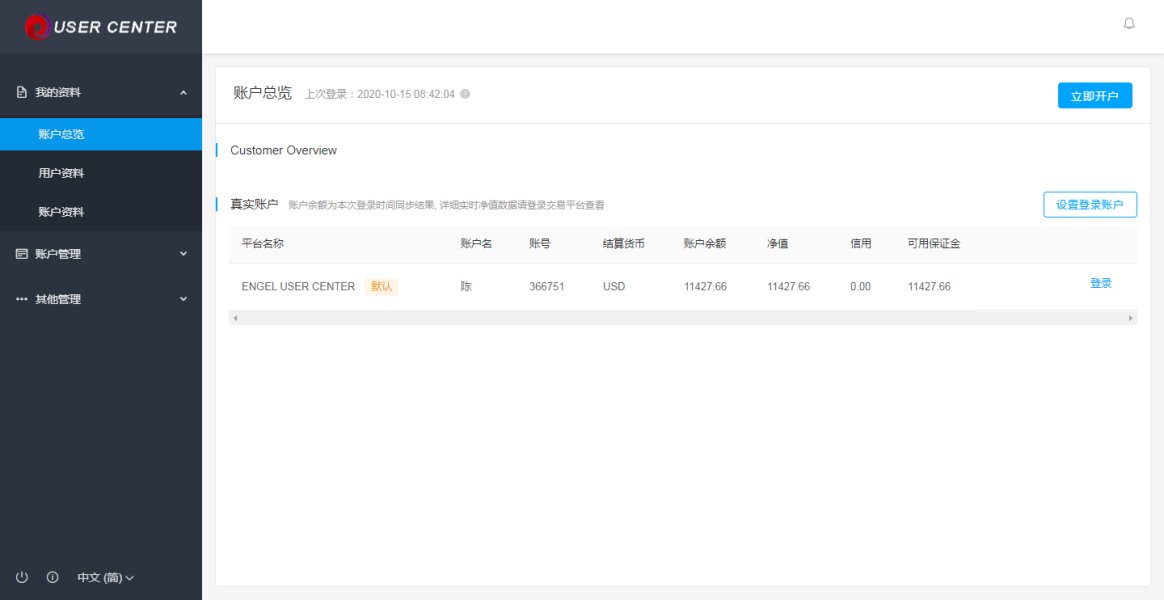
Task: Collapse the 我的资料 section chevron
Action: pyautogui.click(x=183, y=93)
